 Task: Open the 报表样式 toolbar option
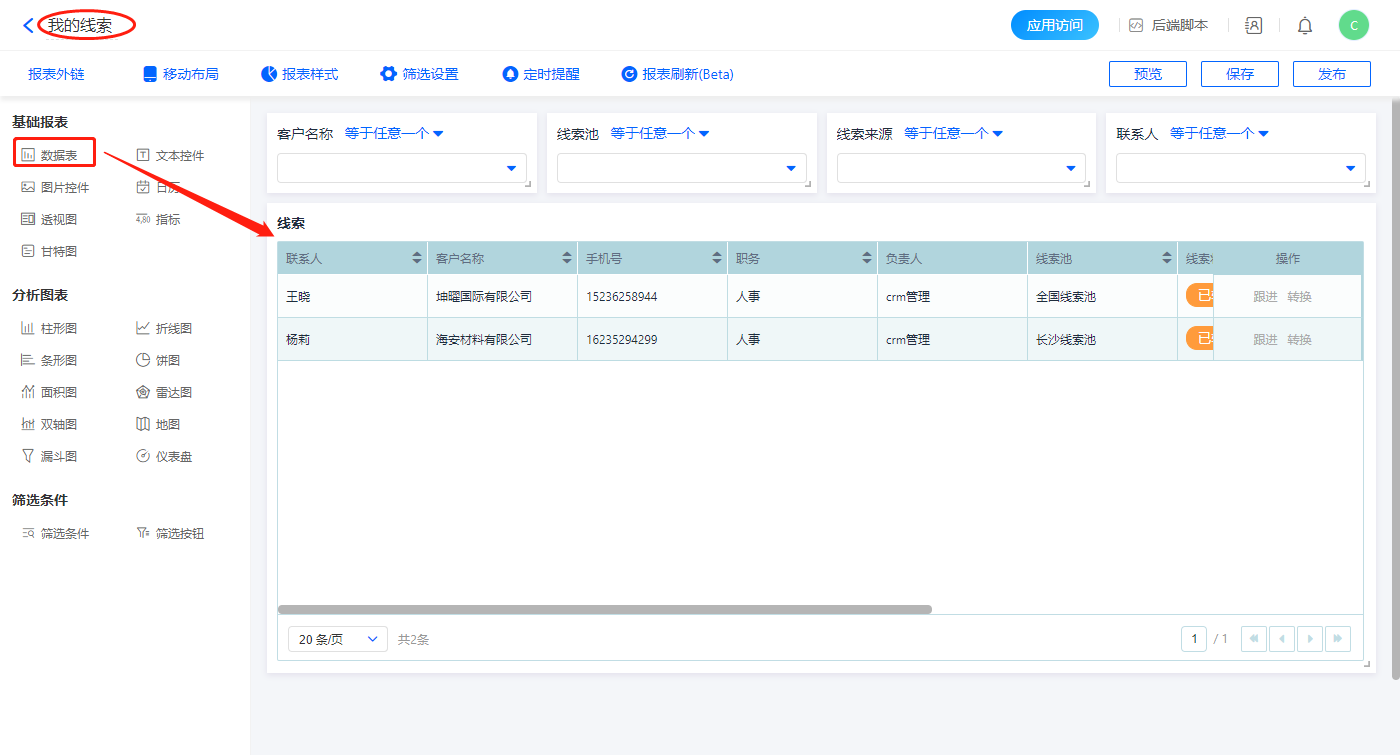click(299, 74)
